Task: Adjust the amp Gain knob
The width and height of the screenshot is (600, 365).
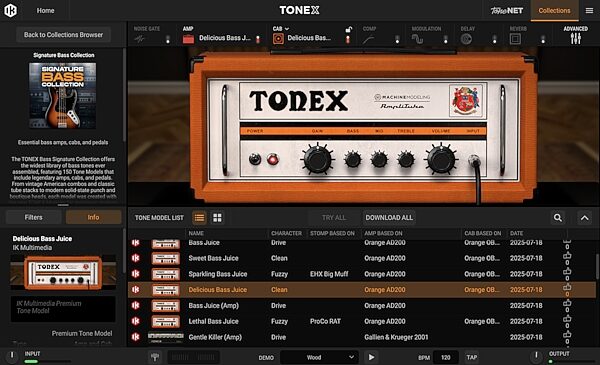Action: click(x=317, y=160)
